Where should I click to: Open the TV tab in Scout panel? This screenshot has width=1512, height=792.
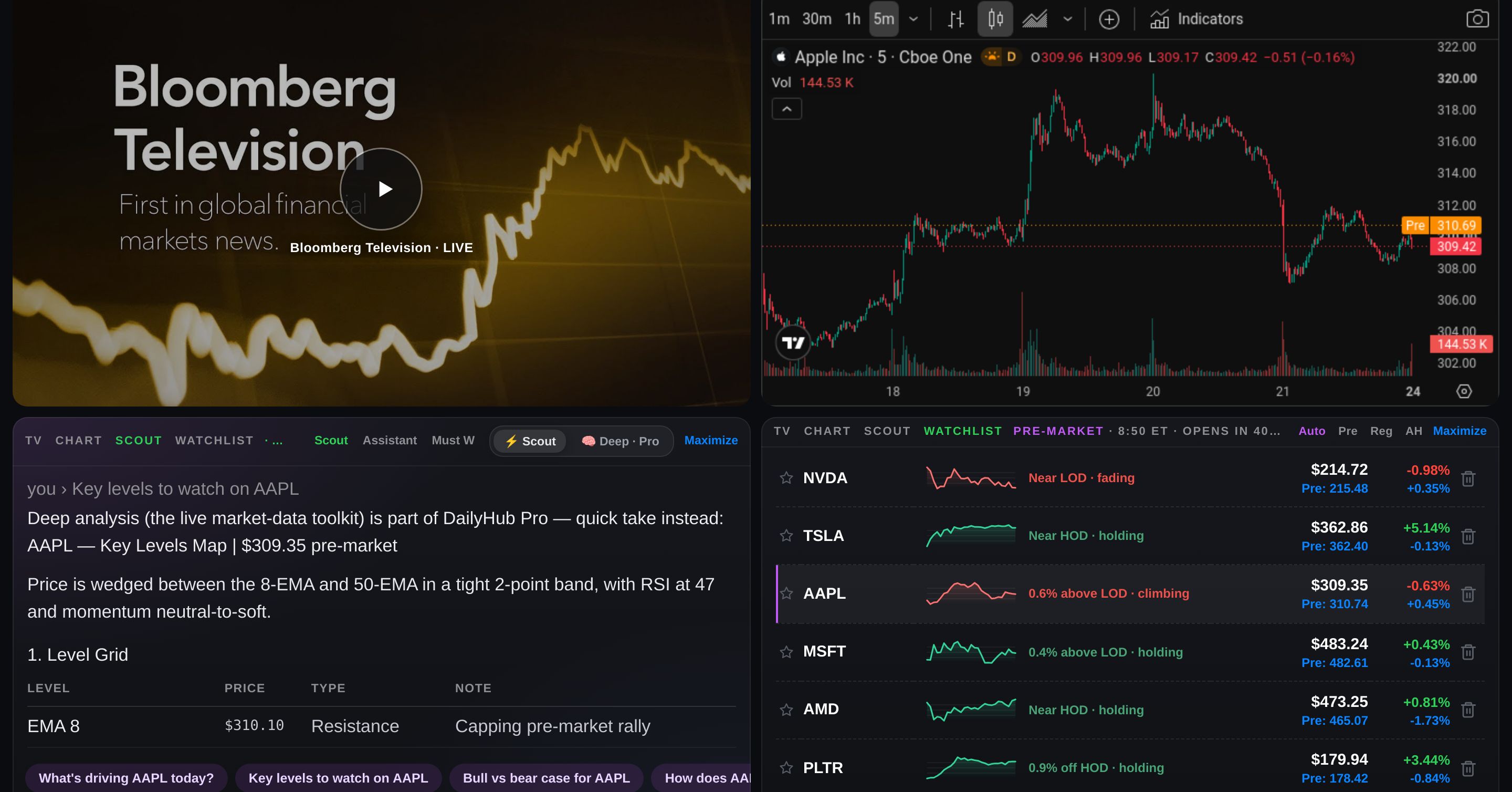pyautogui.click(x=34, y=440)
